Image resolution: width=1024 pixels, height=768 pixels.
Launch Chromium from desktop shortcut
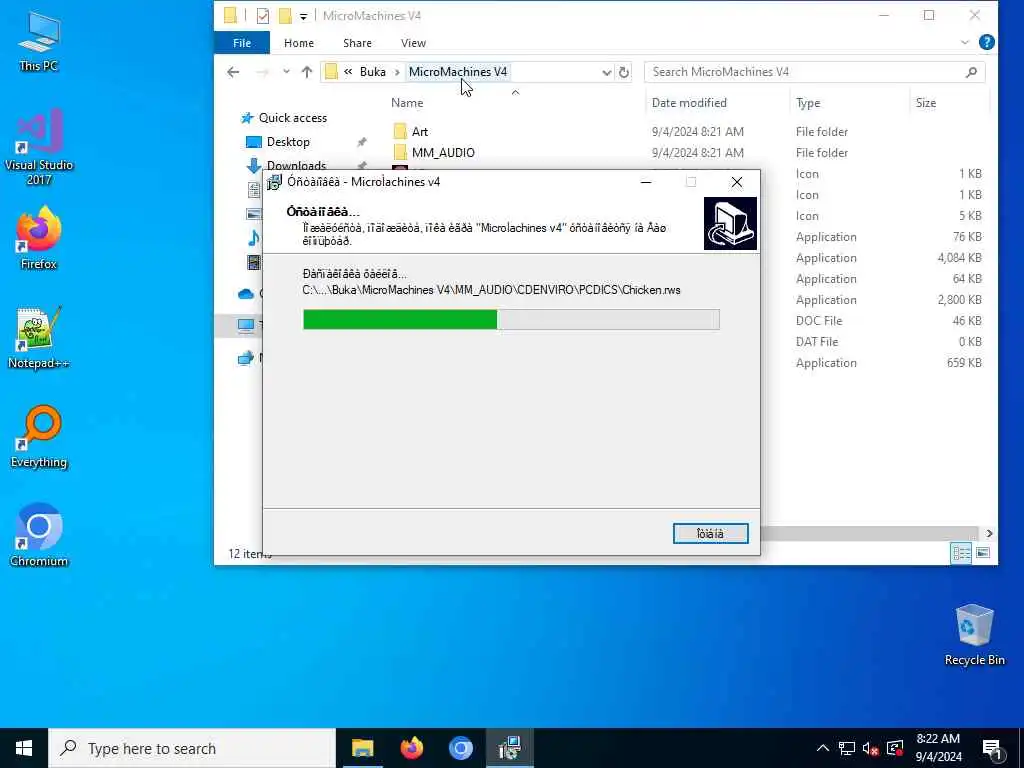click(x=39, y=536)
